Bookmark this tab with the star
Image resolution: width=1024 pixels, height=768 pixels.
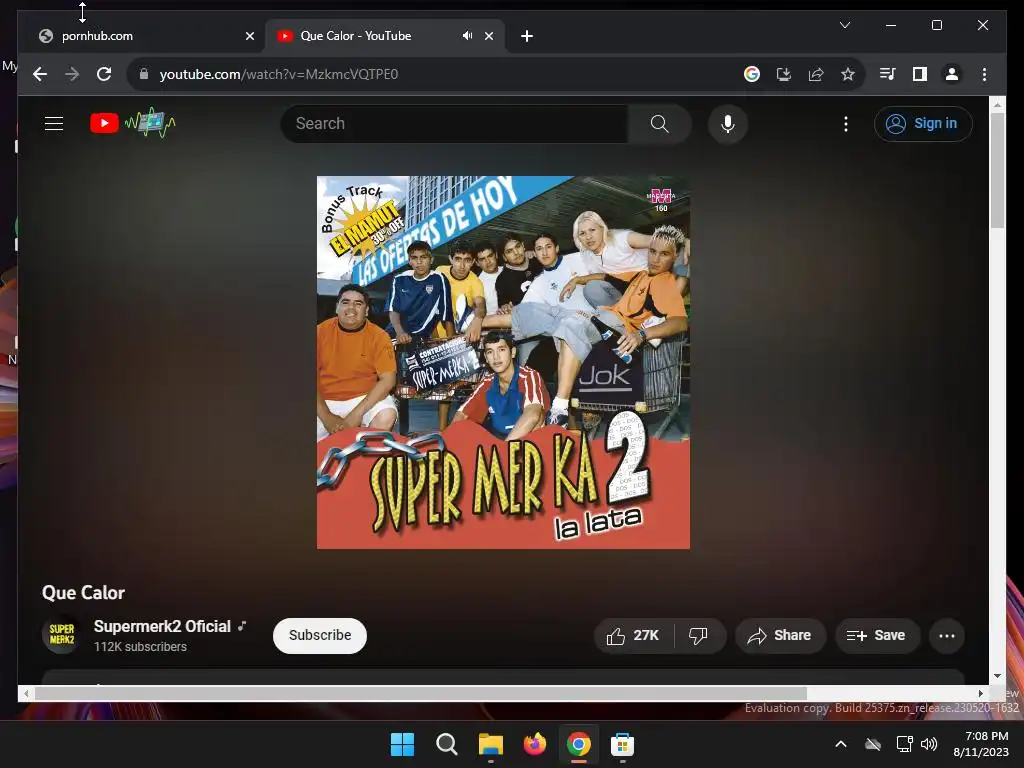848,74
